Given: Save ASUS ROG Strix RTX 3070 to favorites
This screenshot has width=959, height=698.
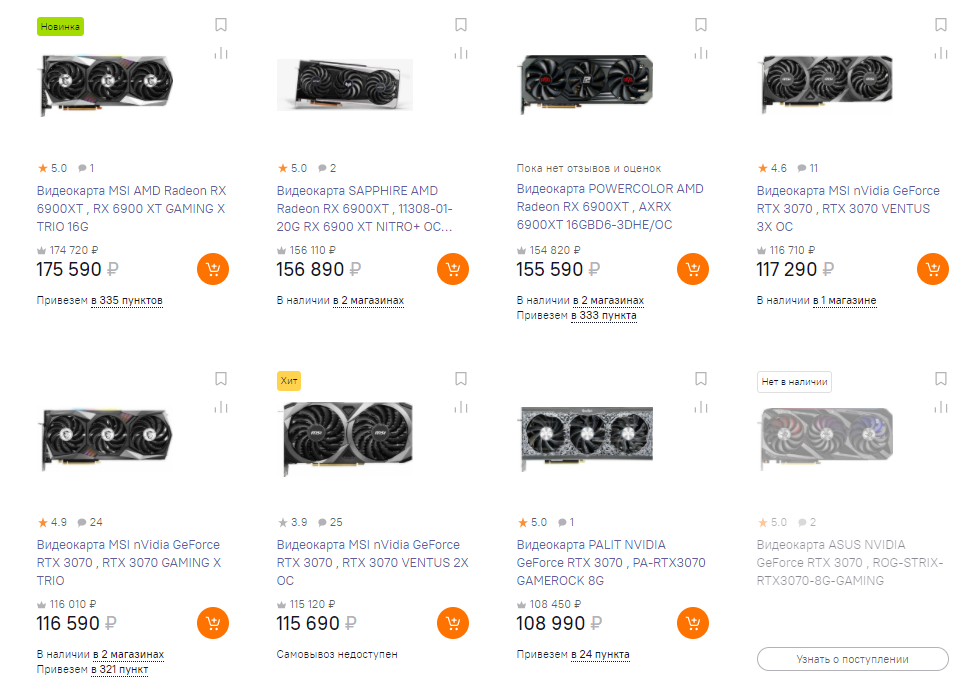Looking at the screenshot, I should (x=941, y=379).
